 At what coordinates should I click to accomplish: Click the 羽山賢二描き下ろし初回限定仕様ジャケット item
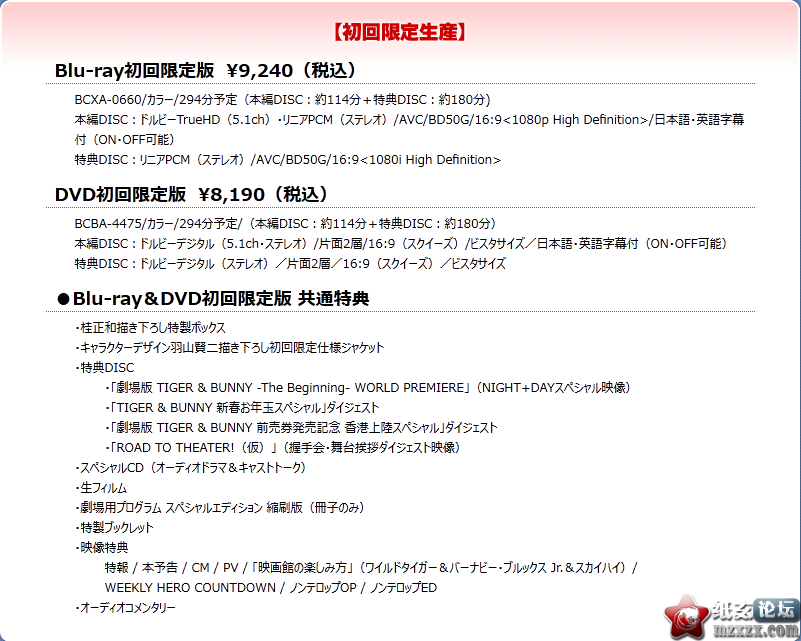click(x=229, y=348)
